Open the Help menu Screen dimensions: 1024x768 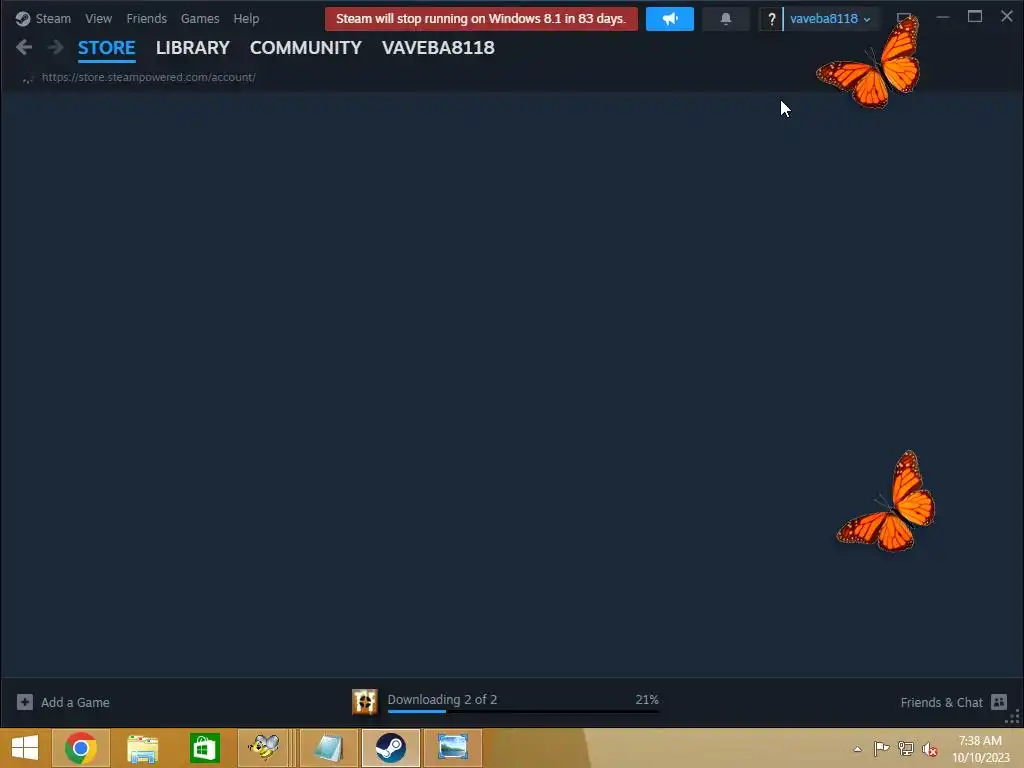(x=246, y=18)
